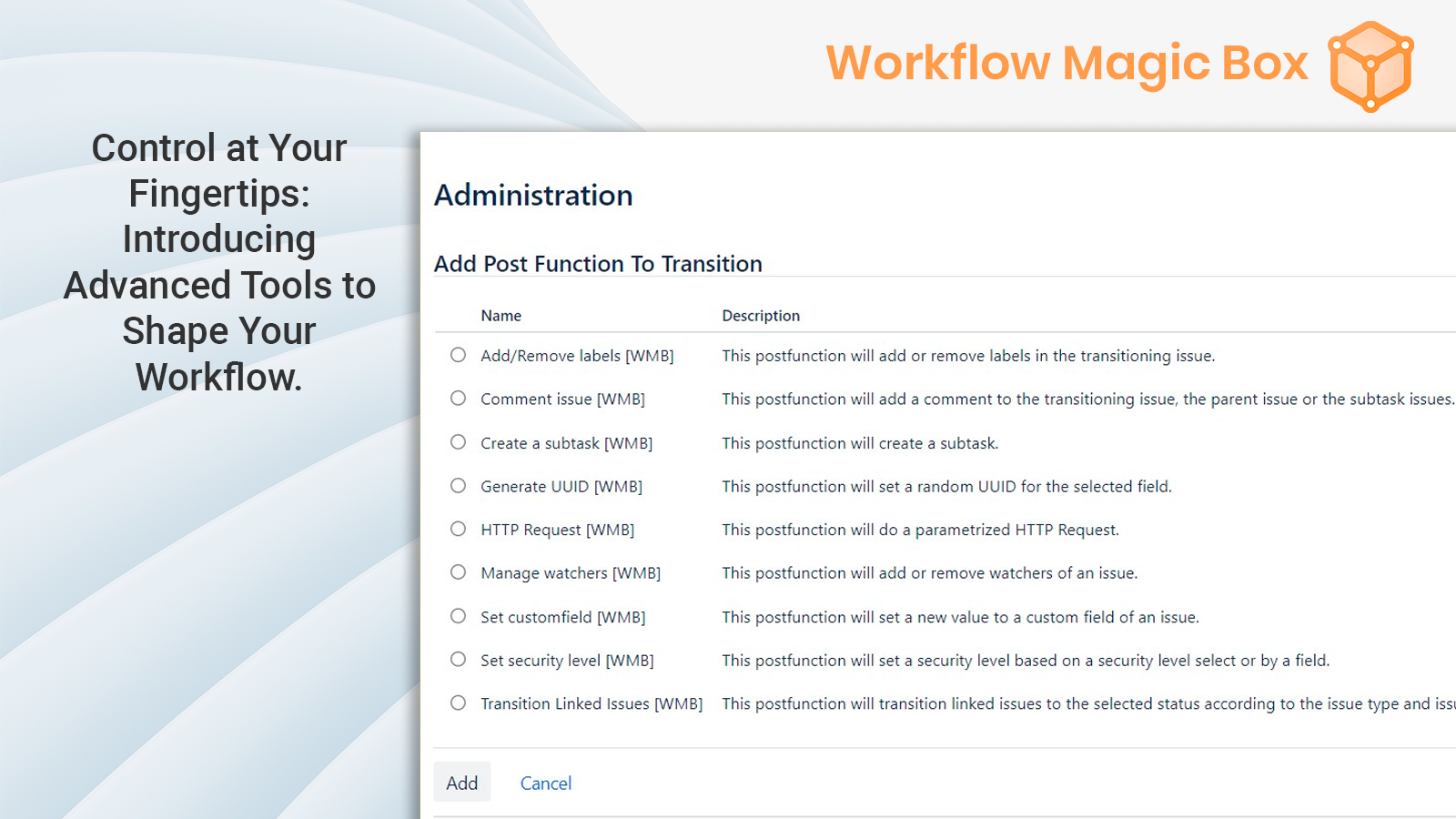Click the Cancel link
Image resolution: width=1456 pixels, height=819 pixels.
pyautogui.click(x=546, y=783)
